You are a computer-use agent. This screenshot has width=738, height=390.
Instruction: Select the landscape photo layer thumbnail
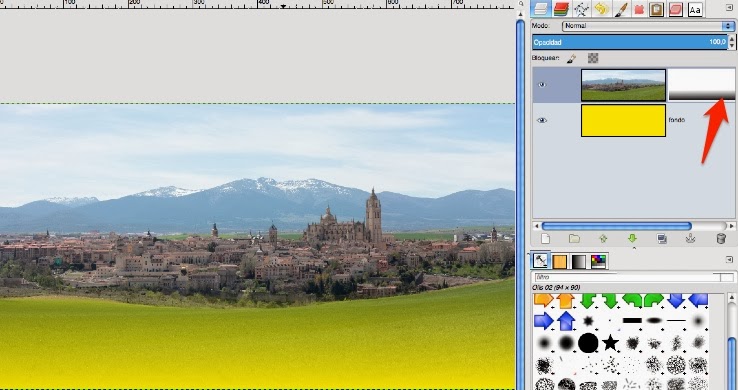pos(623,85)
